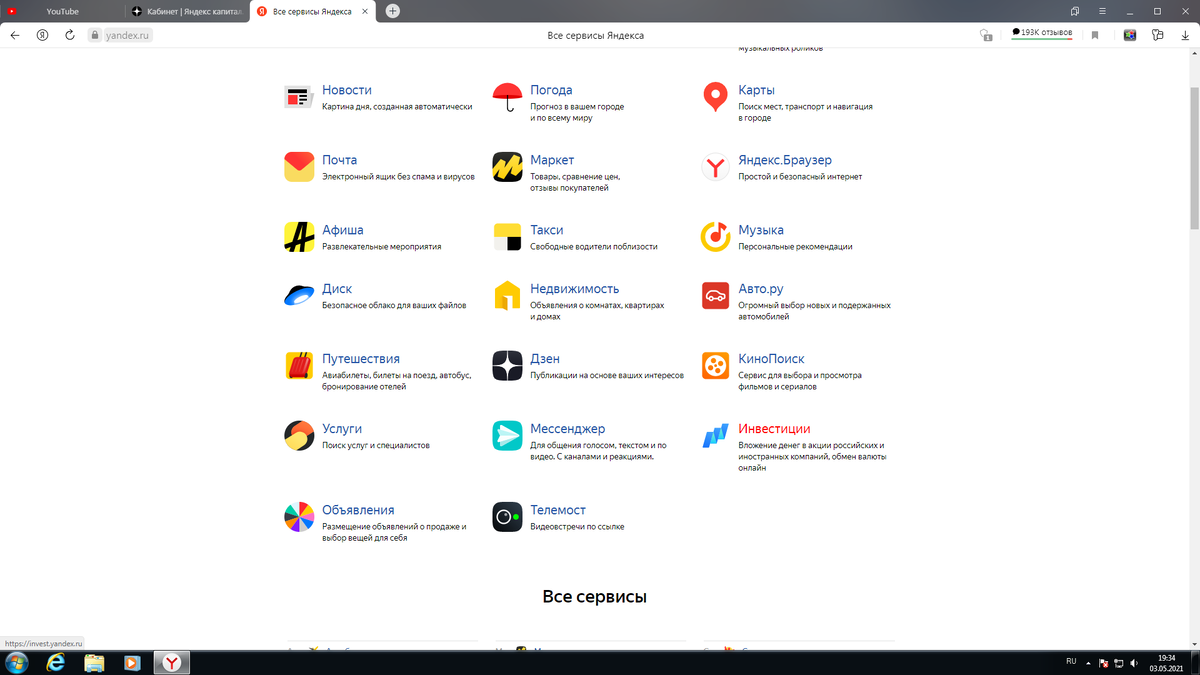1200x675 pixels.
Task: Open the Windows Start button
Action: 17,662
